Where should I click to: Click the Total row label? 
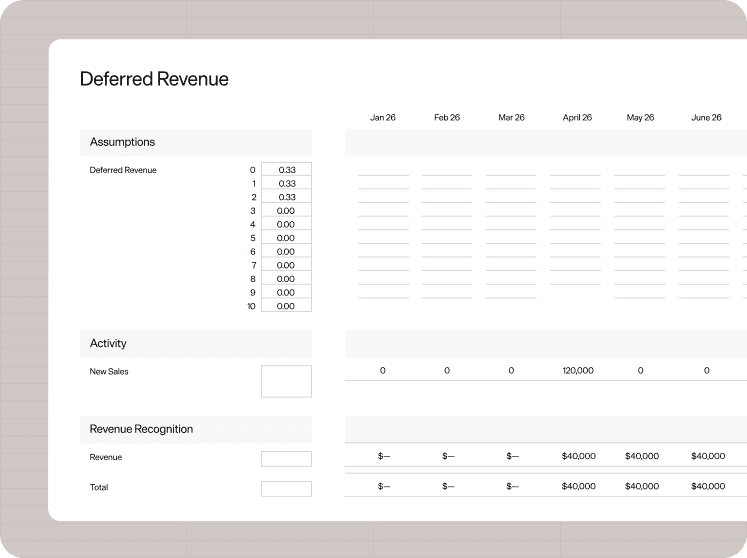click(99, 487)
